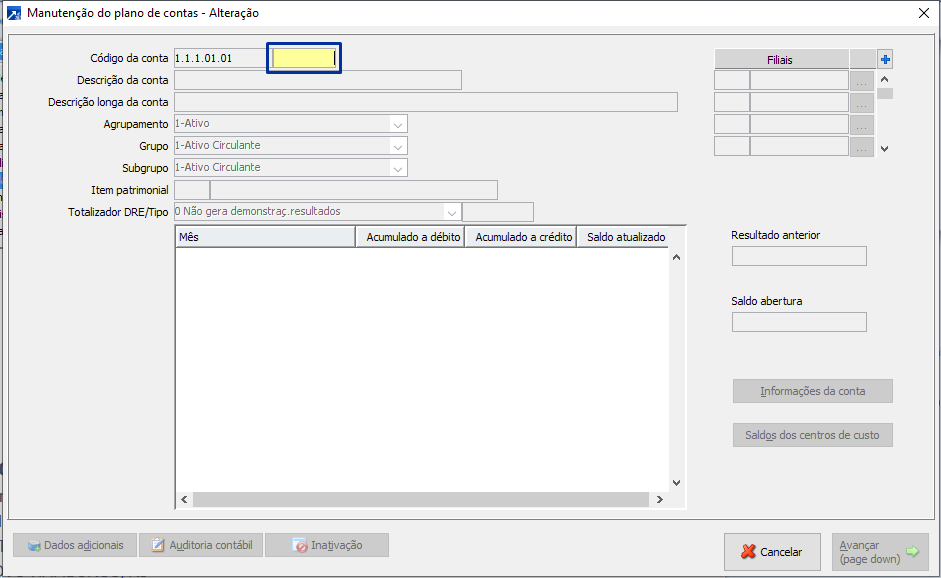Open Auditoria contábil

[201, 545]
